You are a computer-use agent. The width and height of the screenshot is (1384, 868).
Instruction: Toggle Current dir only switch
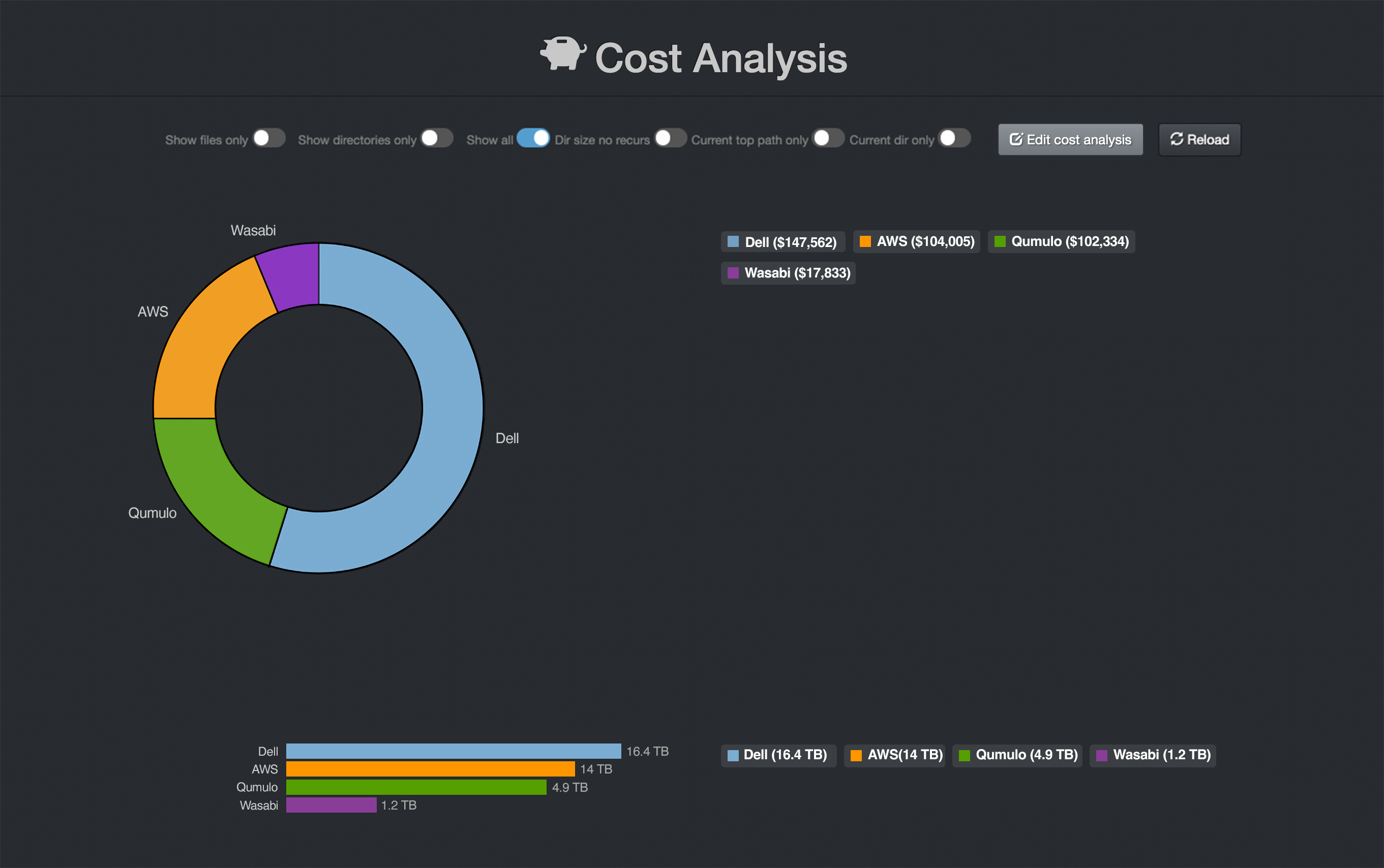tap(954, 138)
